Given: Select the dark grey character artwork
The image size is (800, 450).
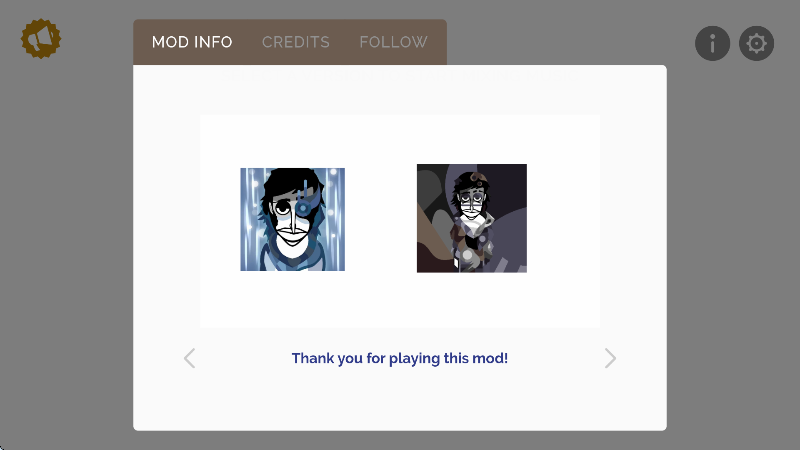Looking at the screenshot, I should point(472,218).
